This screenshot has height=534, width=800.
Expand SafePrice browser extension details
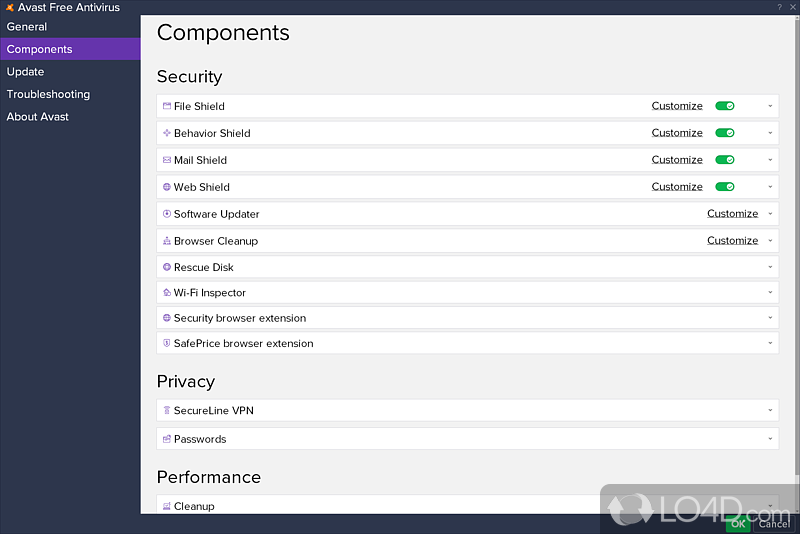[770, 344]
